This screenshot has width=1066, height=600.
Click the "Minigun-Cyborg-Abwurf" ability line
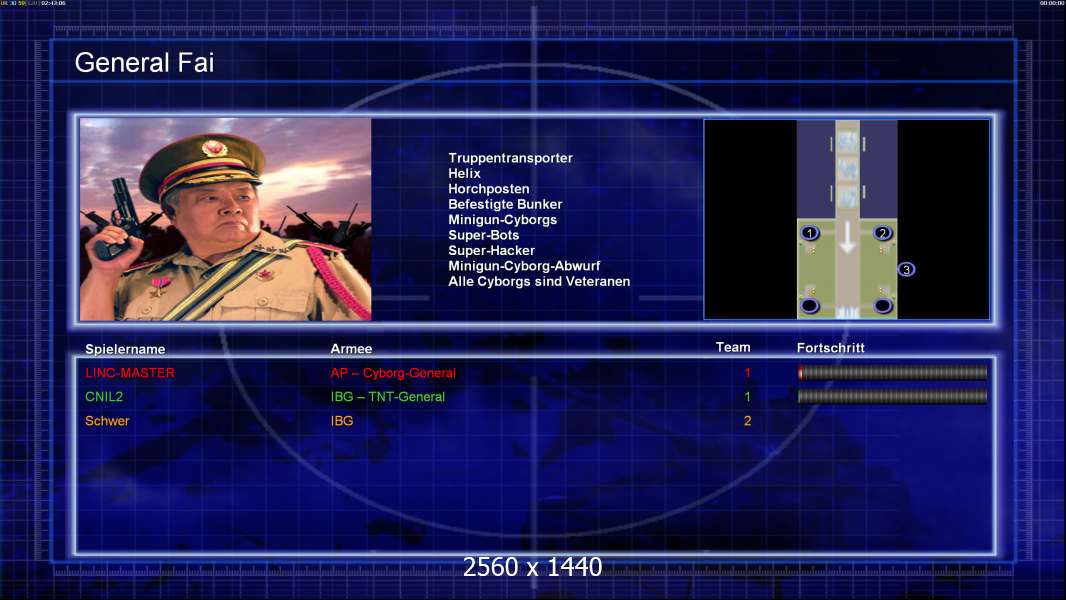524,266
